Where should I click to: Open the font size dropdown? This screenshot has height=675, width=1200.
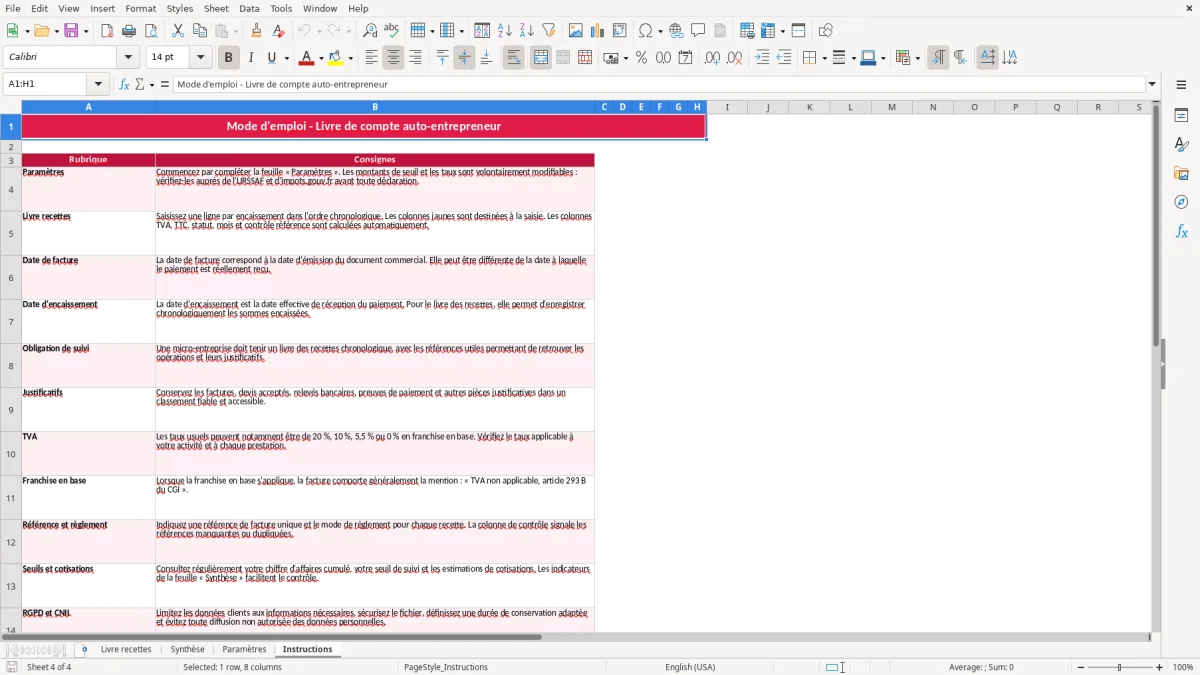[x=200, y=57]
